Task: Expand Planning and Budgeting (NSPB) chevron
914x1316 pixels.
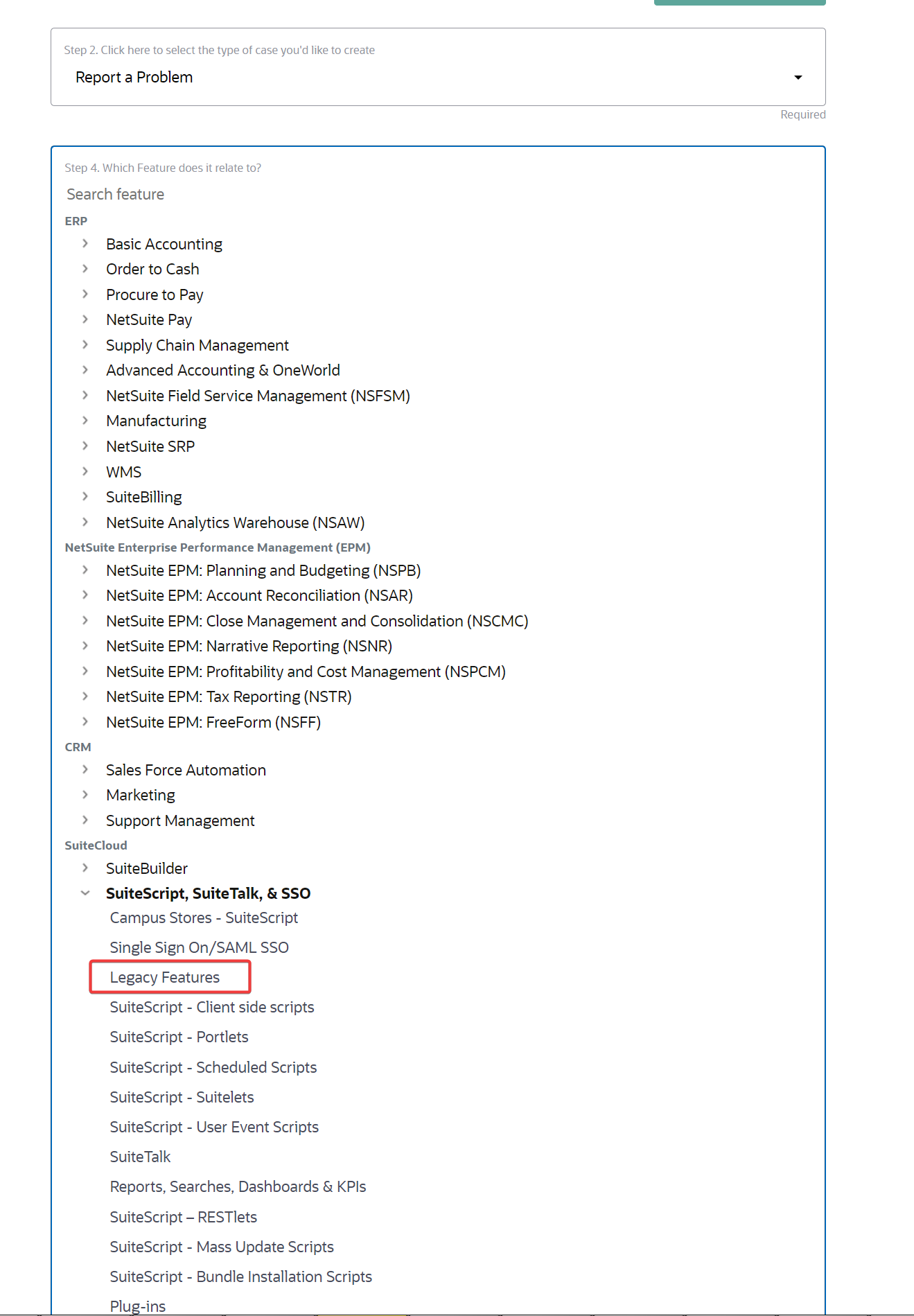Action: point(85,570)
